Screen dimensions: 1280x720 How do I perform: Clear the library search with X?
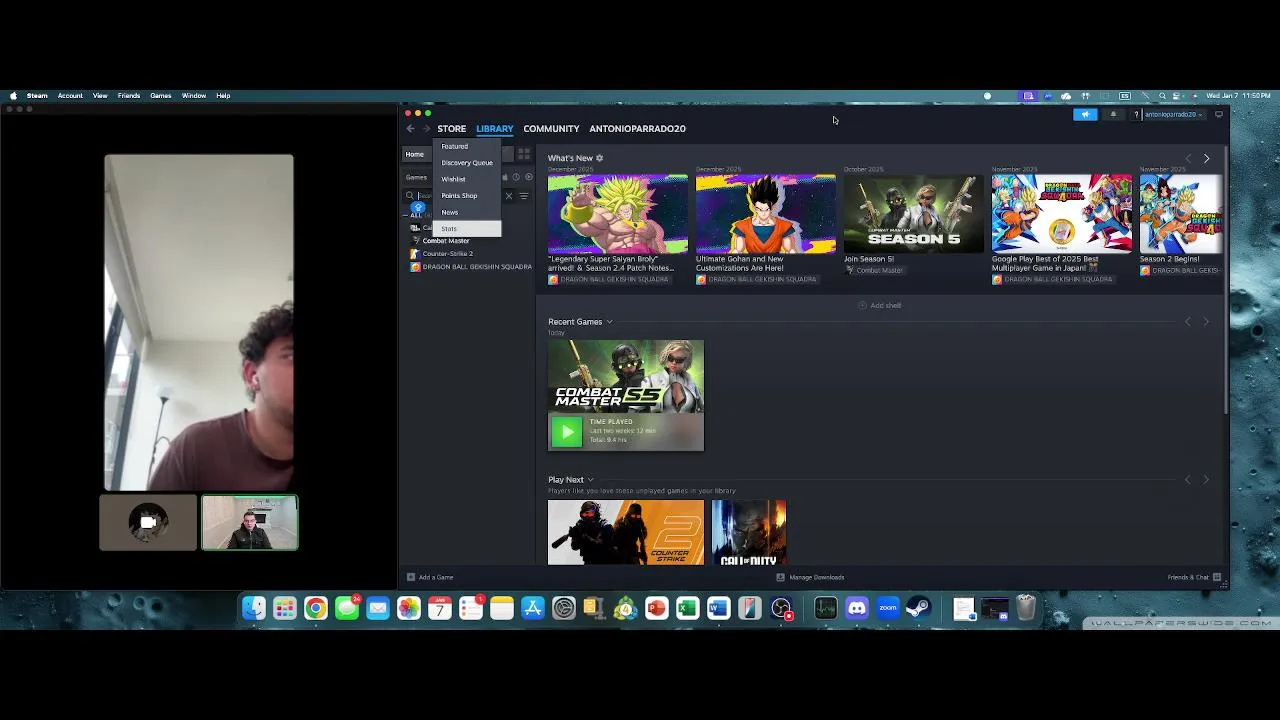(x=509, y=196)
